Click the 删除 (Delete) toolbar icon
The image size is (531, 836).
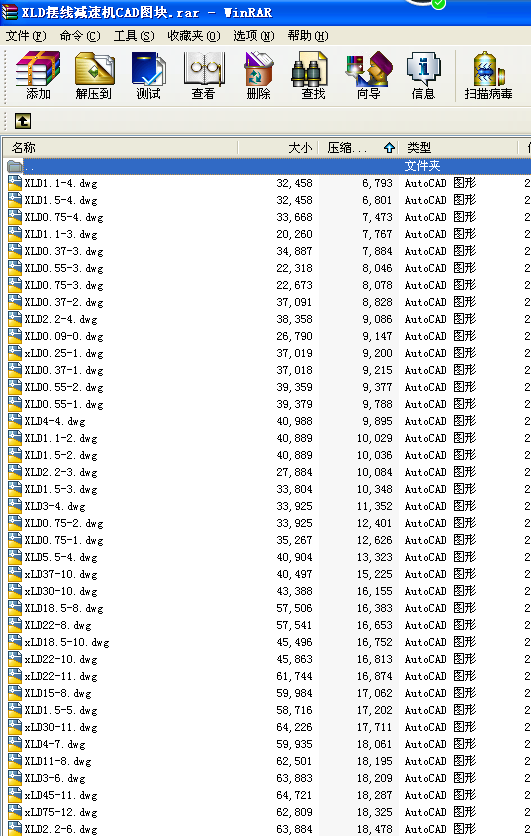coord(259,75)
